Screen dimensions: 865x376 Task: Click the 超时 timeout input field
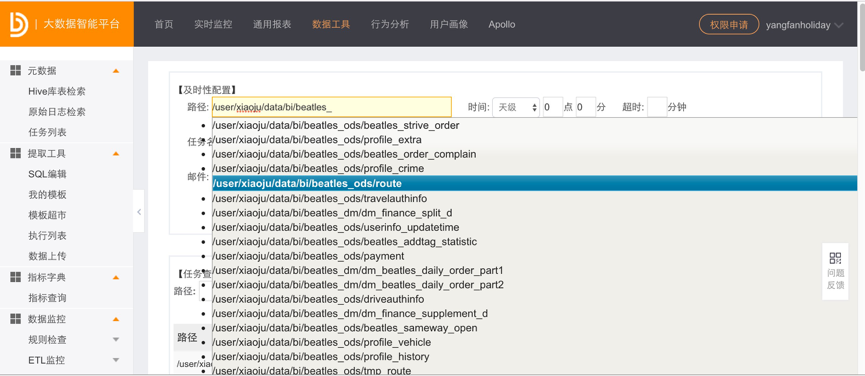coord(657,107)
